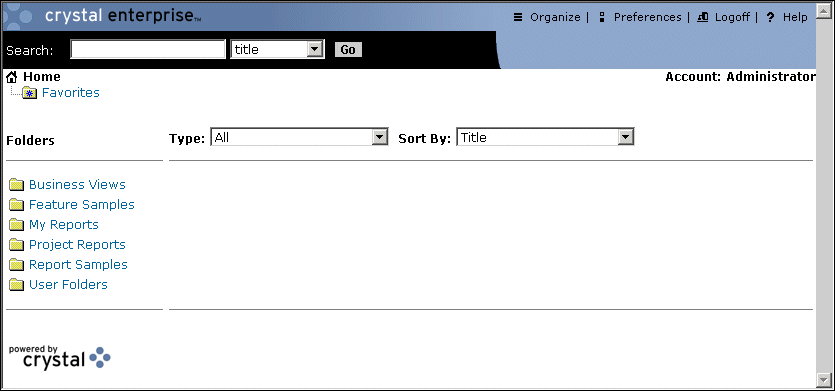This screenshot has height=391, width=835.
Task: Open the Organize menu
Action: [555, 18]
